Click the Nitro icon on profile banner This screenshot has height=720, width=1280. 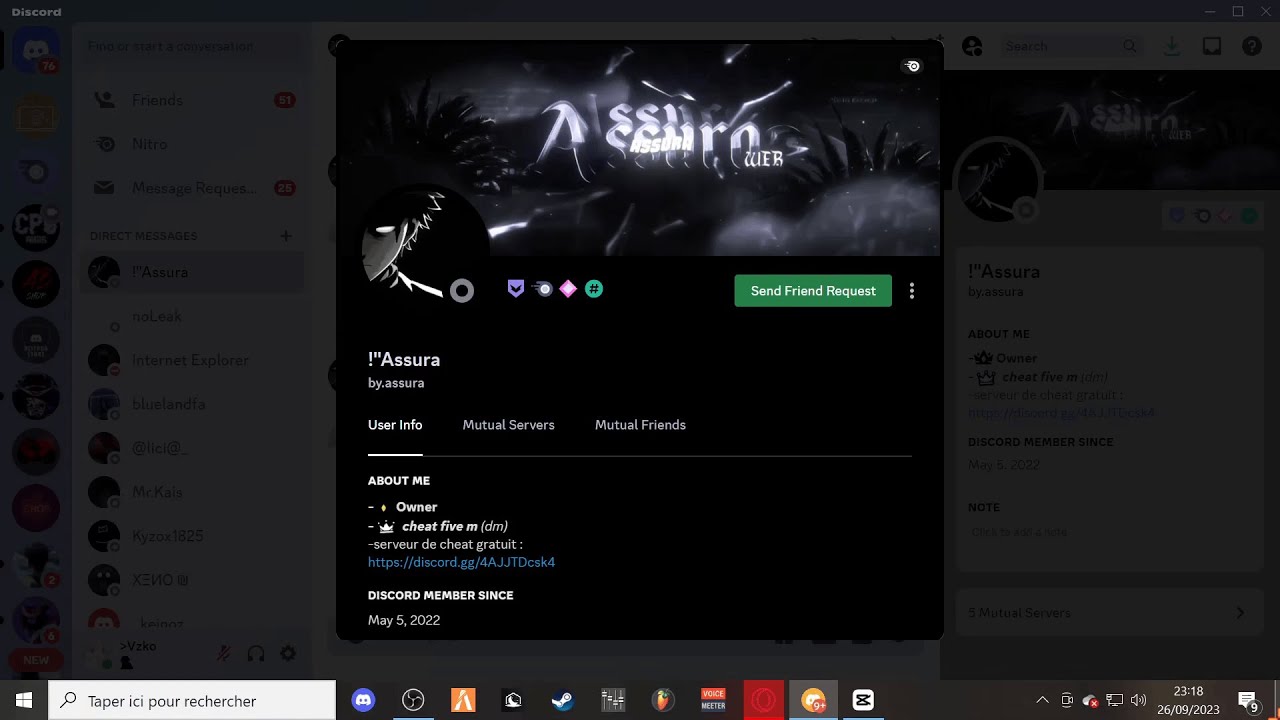point(912,66)
